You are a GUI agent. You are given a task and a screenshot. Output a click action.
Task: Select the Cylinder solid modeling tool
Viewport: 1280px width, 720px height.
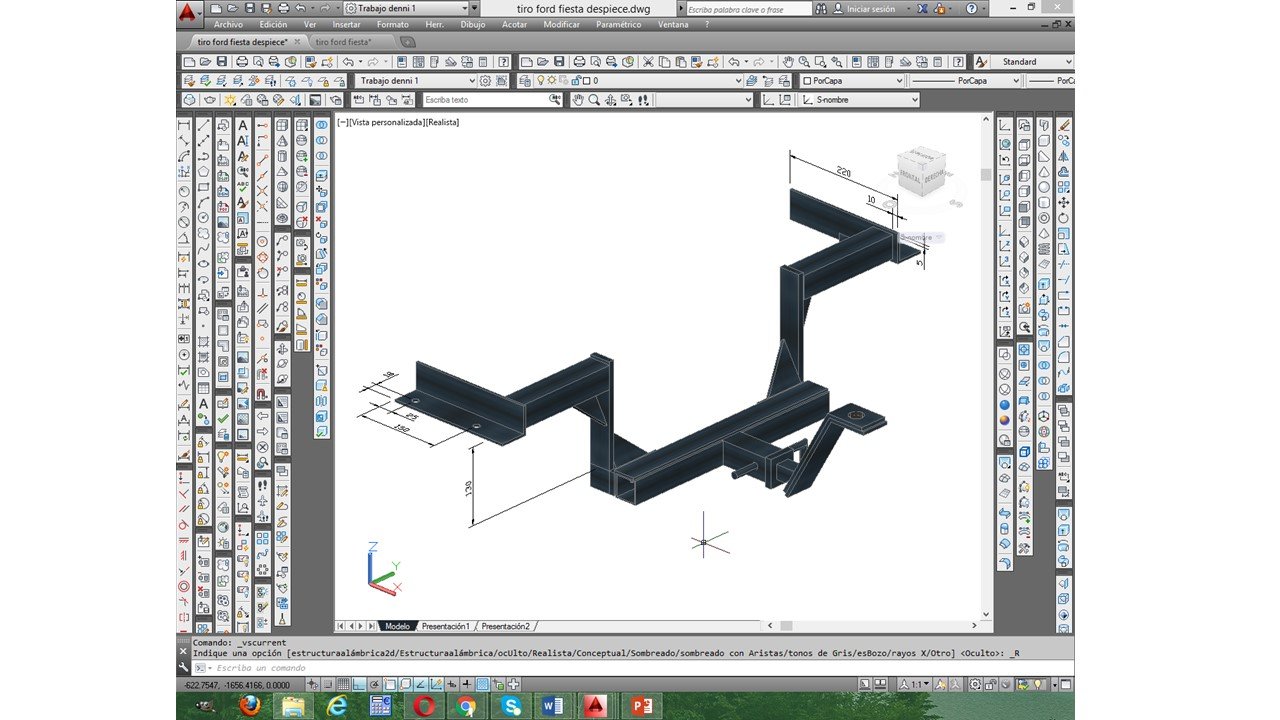pyautogui.click(x=282, y=156)
